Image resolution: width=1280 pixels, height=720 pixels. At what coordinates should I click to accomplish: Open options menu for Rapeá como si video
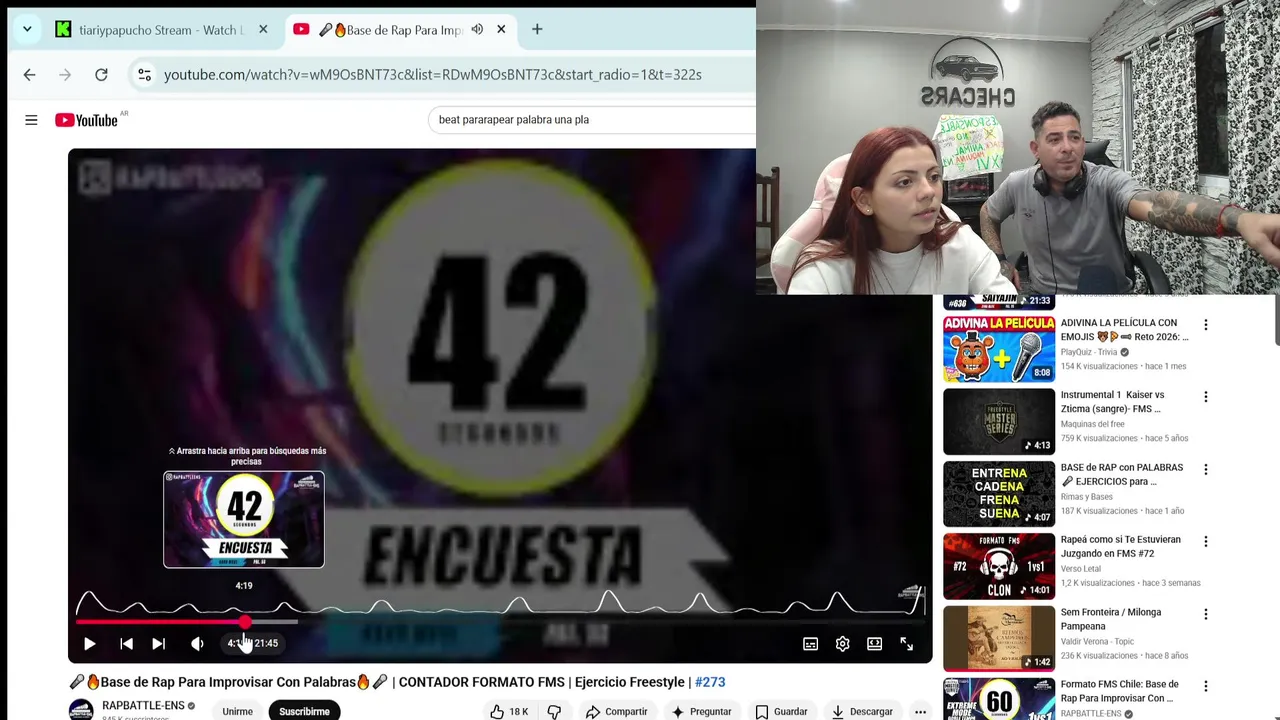[x=1206, y=541]
